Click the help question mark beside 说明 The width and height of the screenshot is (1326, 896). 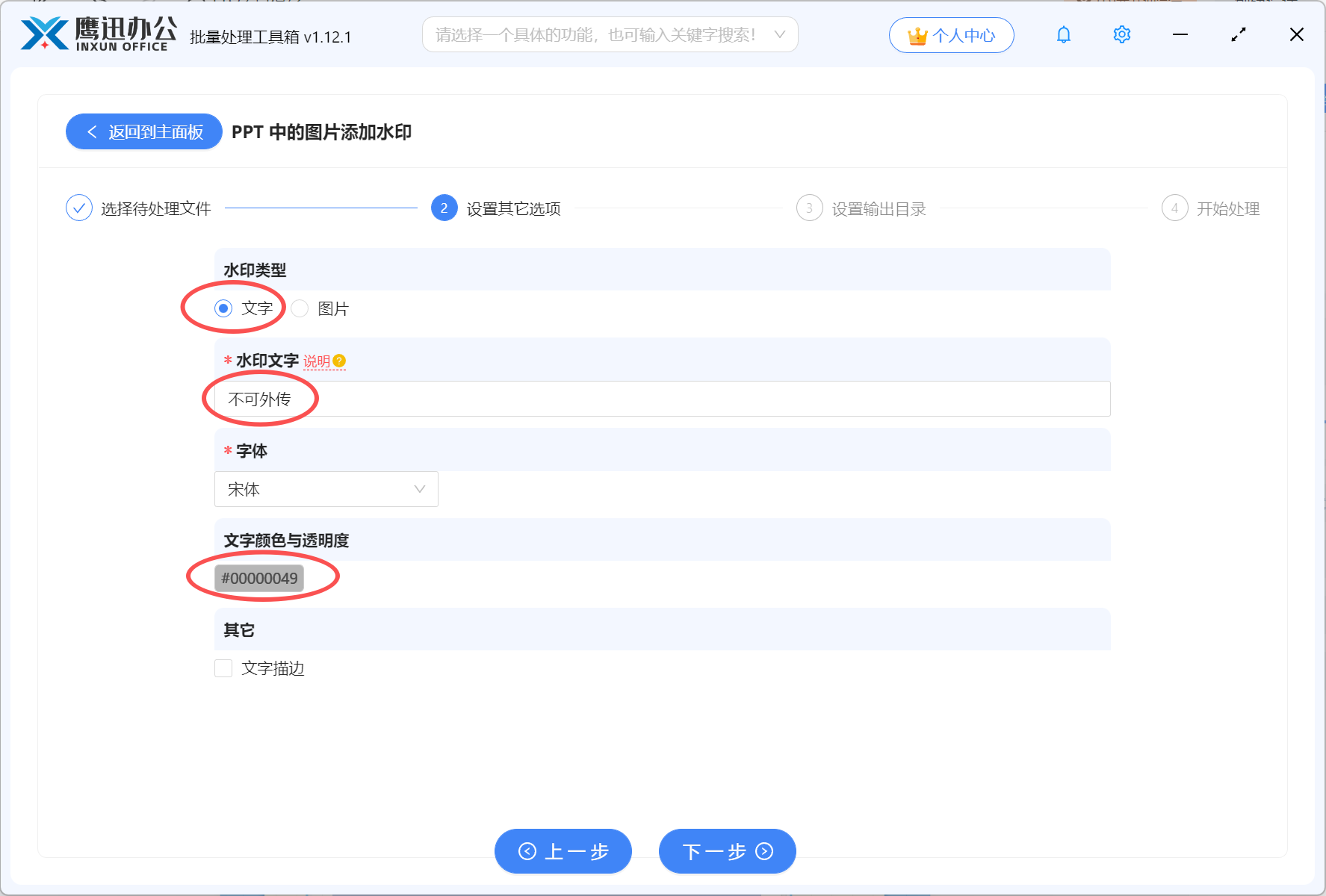[341, 361]
